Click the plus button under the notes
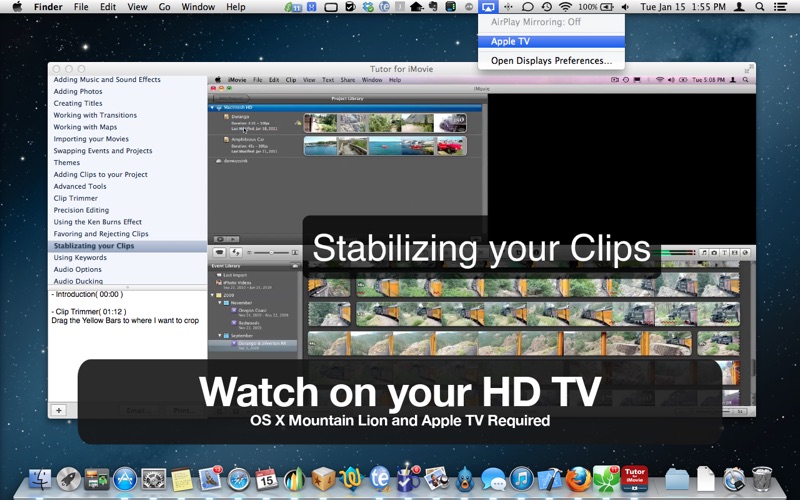 [59, 410]
